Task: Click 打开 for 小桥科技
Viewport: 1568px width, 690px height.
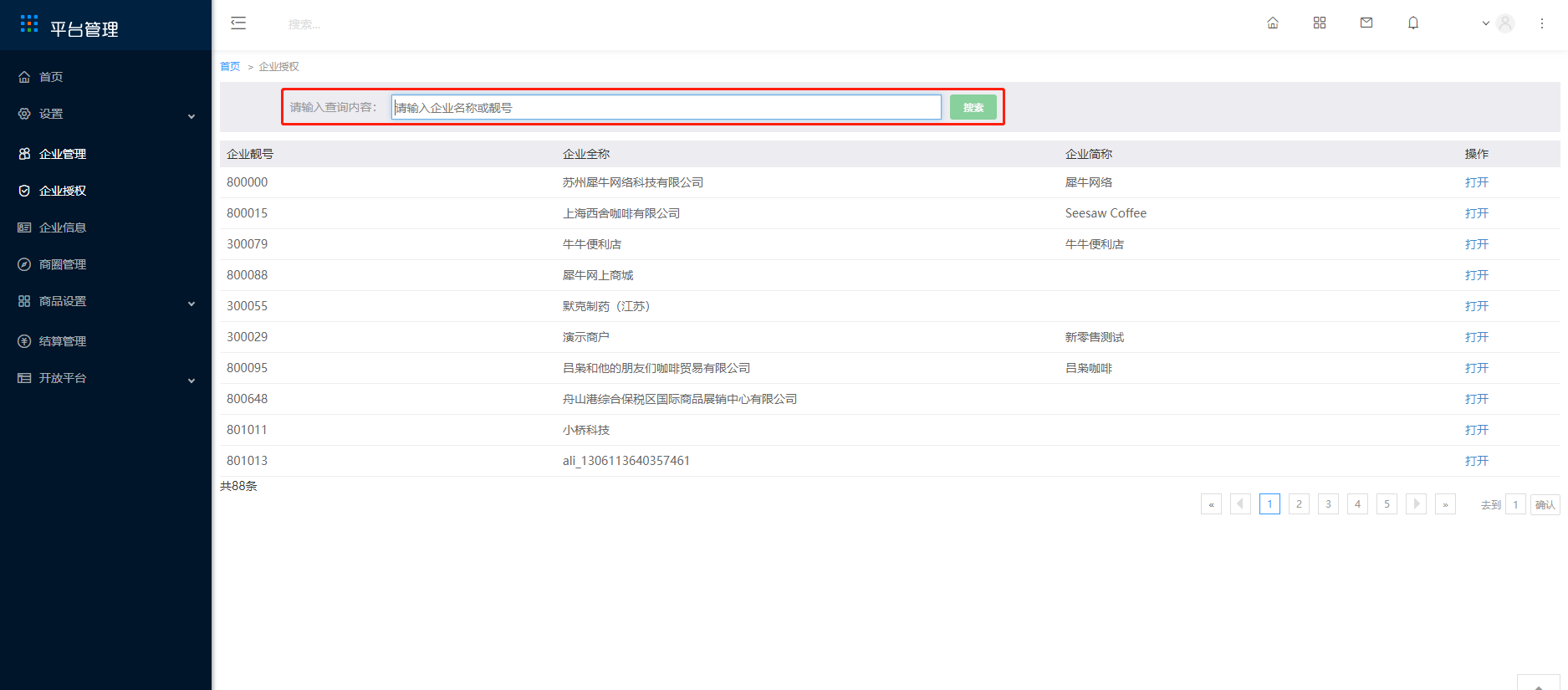Action: click(x=1477, y=430)
